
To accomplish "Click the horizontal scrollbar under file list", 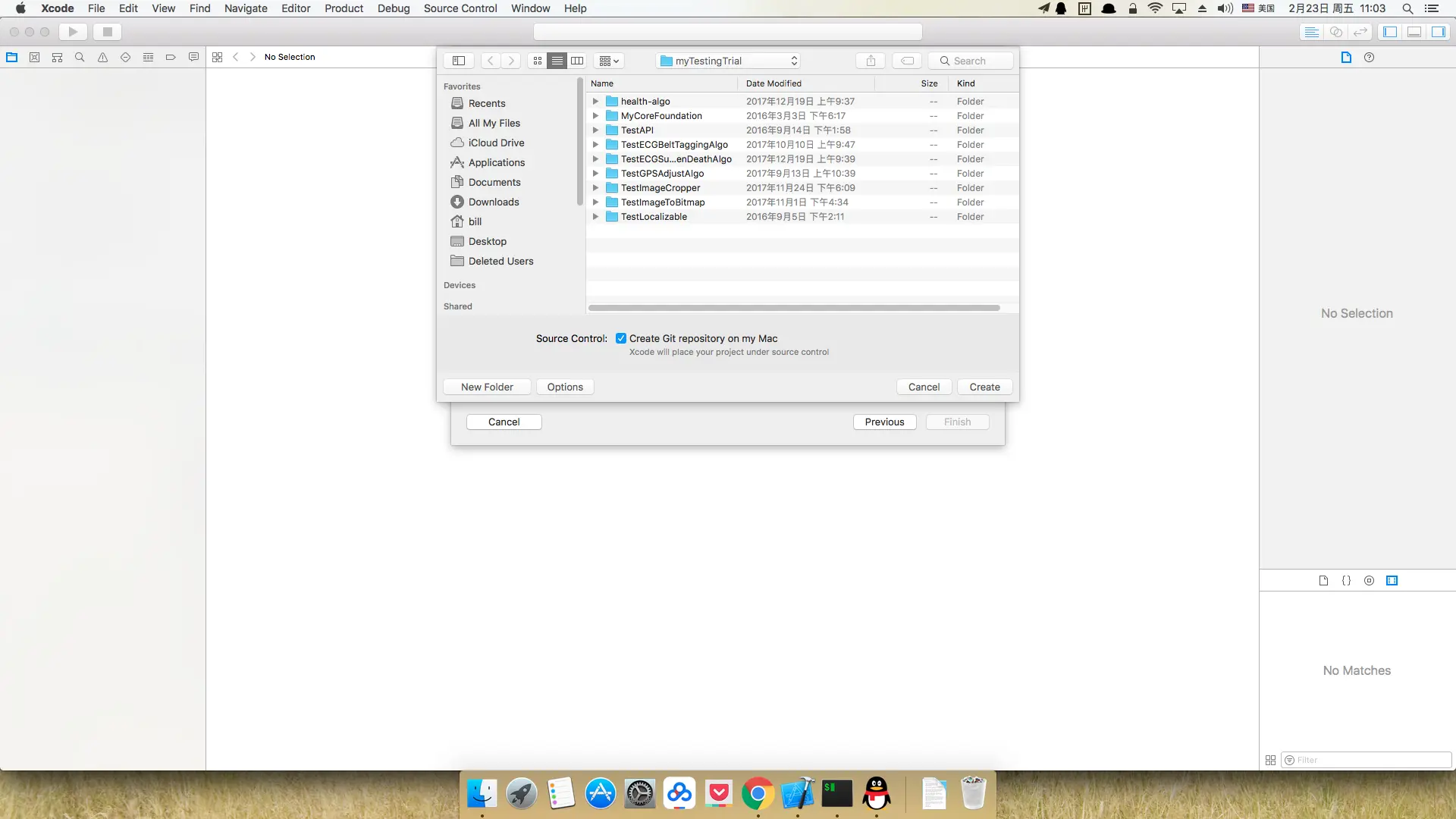I will (794, 308).
